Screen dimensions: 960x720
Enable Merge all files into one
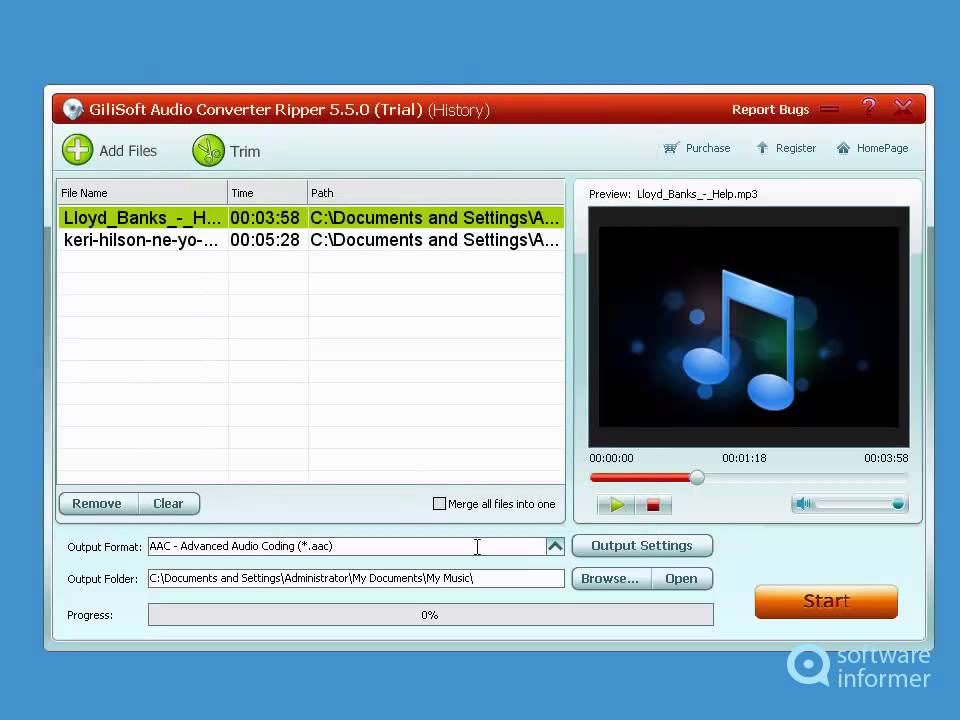tap(439, 503)
